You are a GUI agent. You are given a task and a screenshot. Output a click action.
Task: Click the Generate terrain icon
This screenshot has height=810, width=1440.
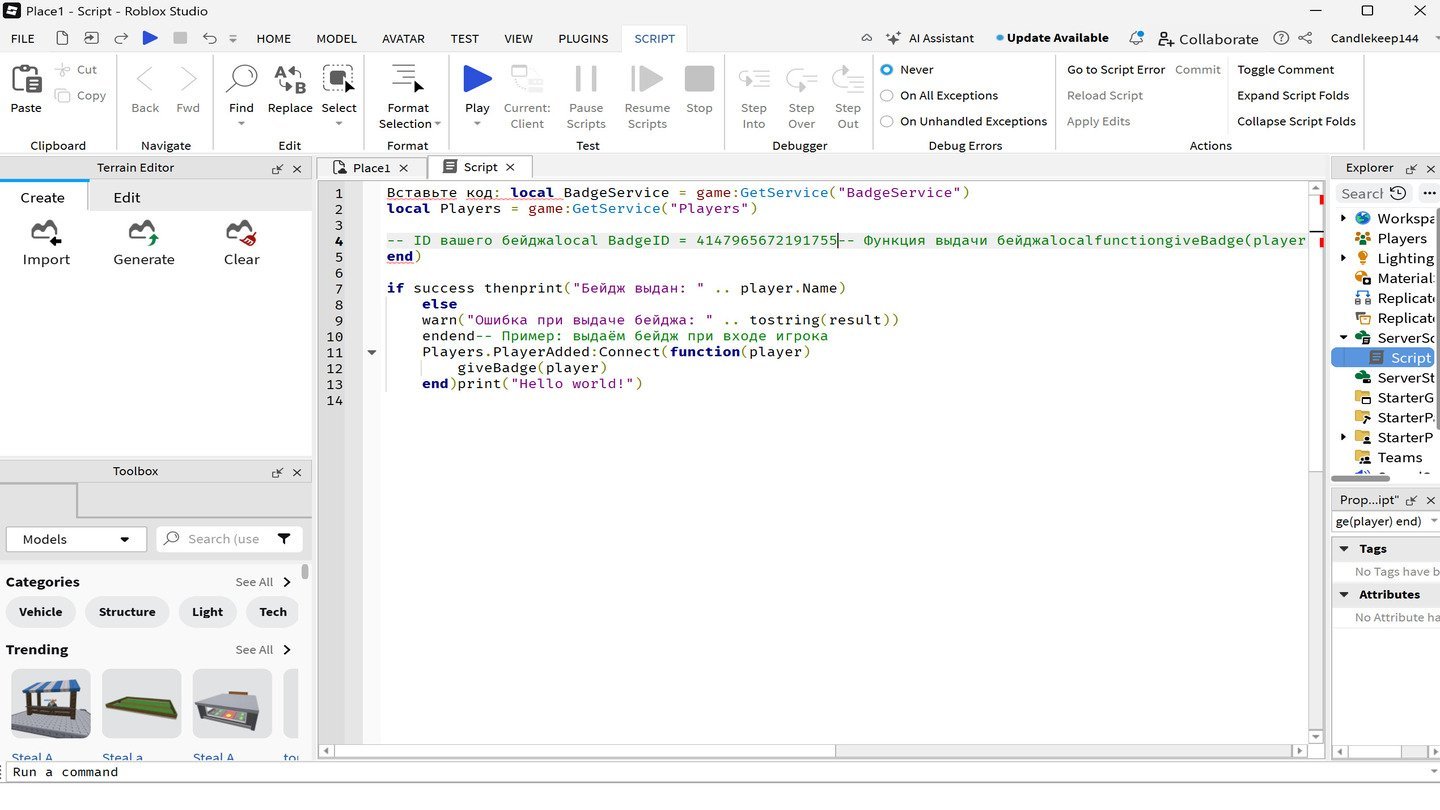pos(144,233)
